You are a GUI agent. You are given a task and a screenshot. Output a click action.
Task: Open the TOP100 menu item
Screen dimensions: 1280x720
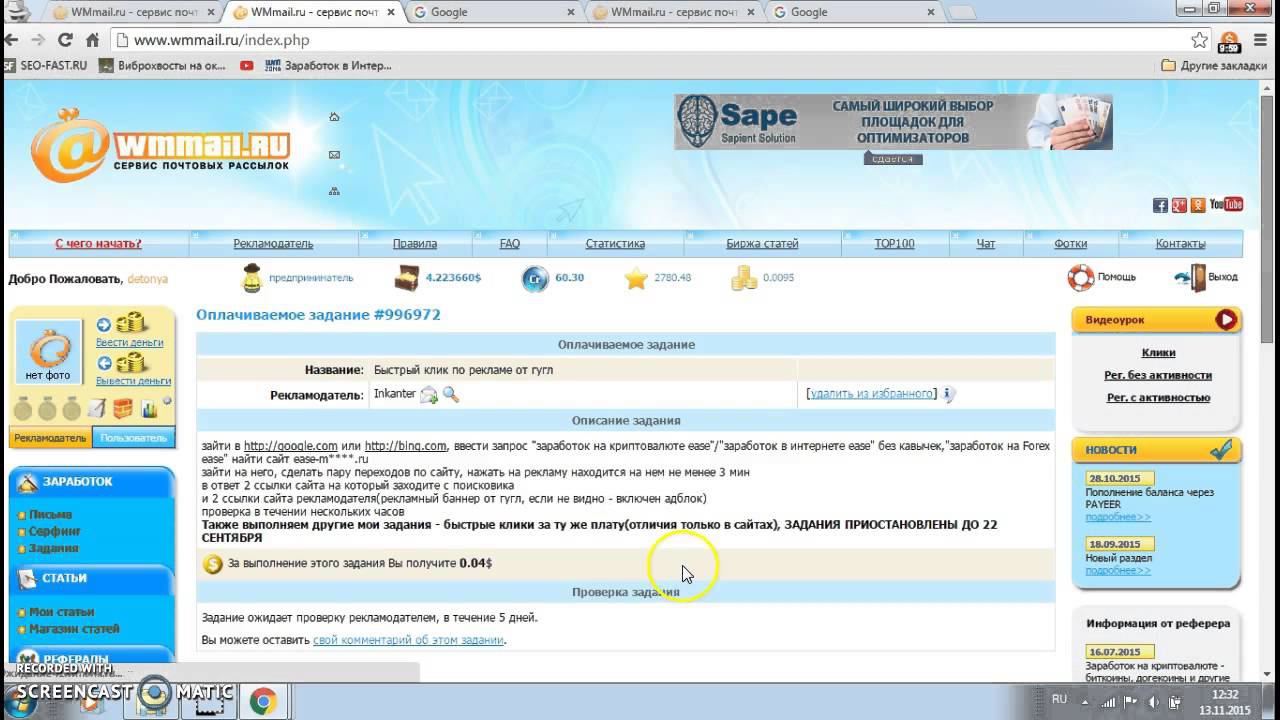click(894, 243)
